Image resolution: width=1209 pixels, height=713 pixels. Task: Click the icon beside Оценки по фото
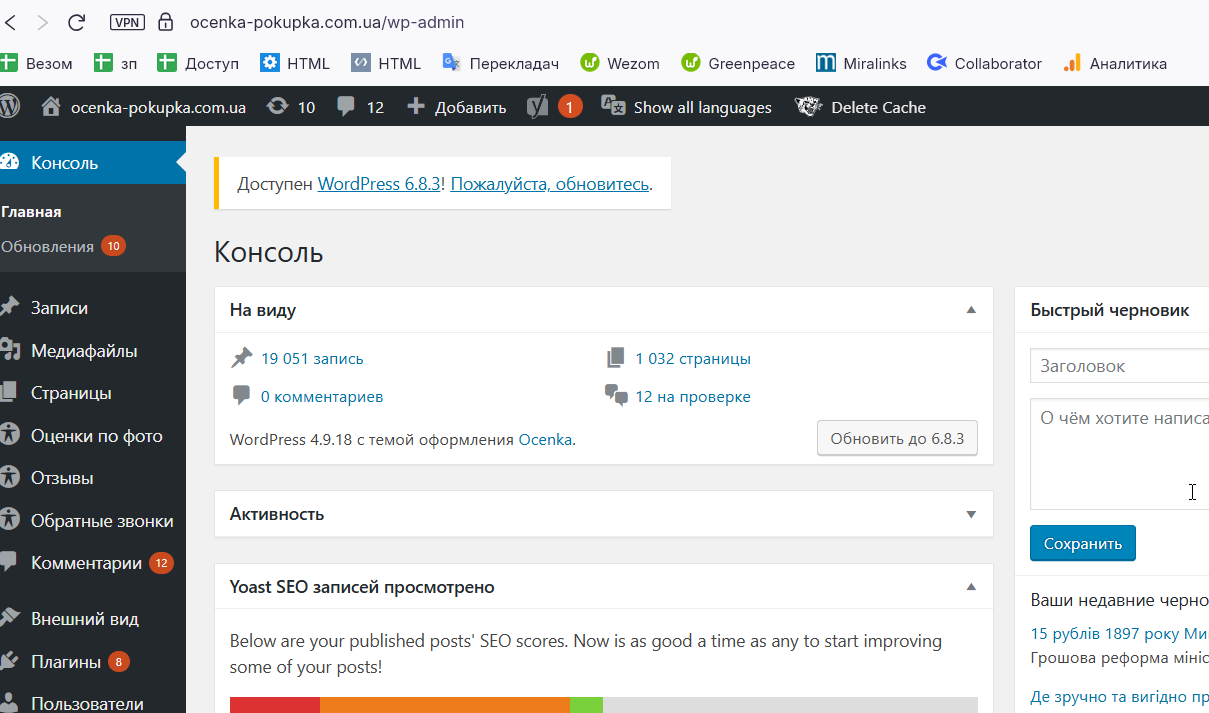click(10, 435)
